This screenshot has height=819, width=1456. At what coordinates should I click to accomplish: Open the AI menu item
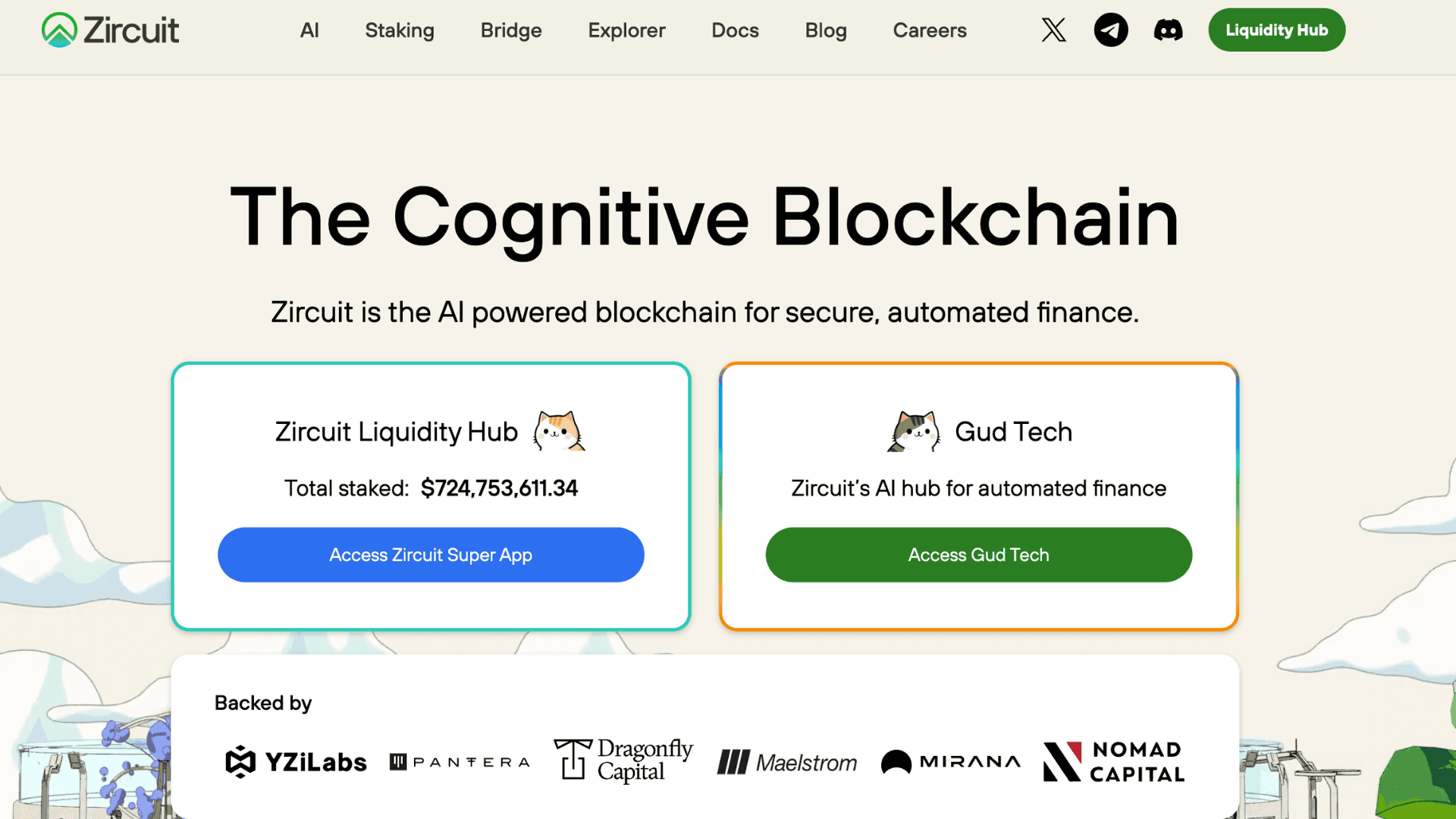click(309, 30)
